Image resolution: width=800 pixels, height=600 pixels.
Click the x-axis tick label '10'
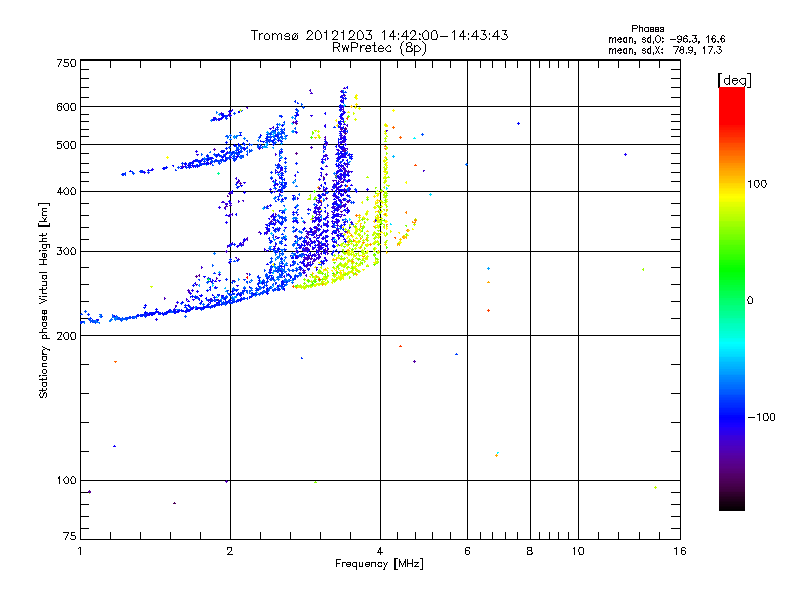tap(578, 551)
